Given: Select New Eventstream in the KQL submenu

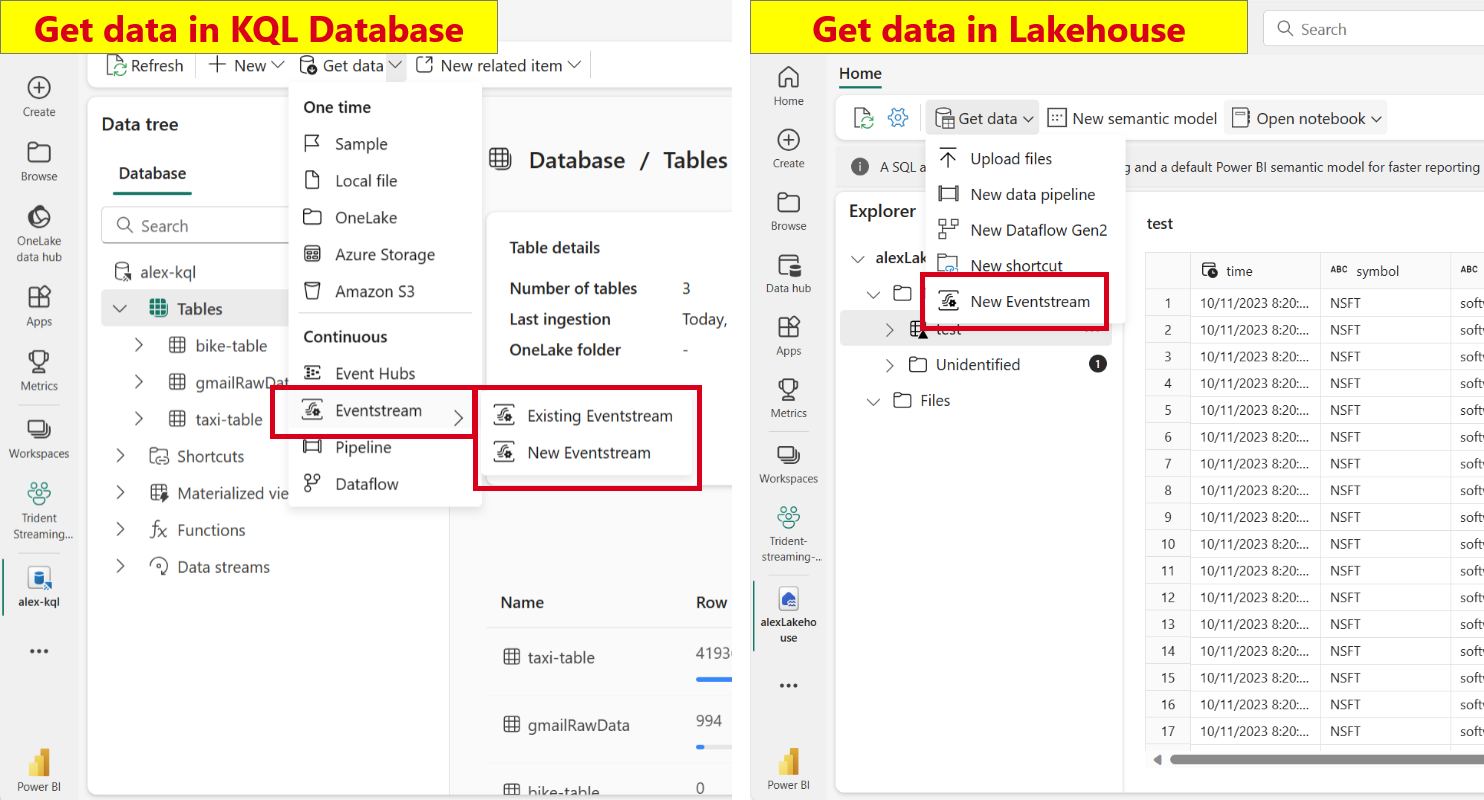Looking at the screenshot, I should [x=587, y=453].
